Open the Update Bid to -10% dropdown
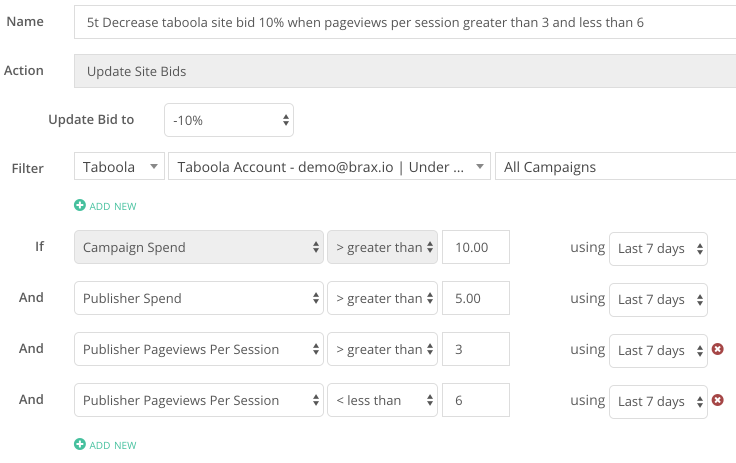Screen dimensions: 736x463 [229, 120]
